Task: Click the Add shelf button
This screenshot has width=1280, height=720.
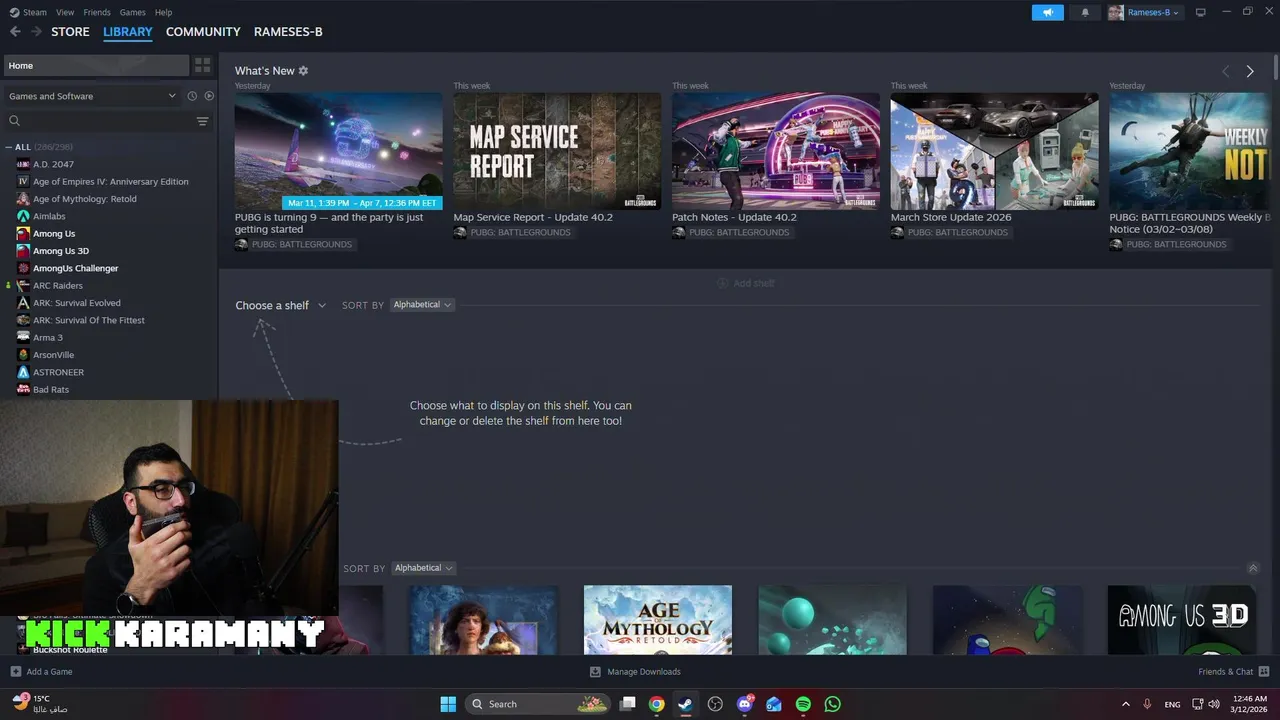Action: pyautogui.click(x=746, y=283)
